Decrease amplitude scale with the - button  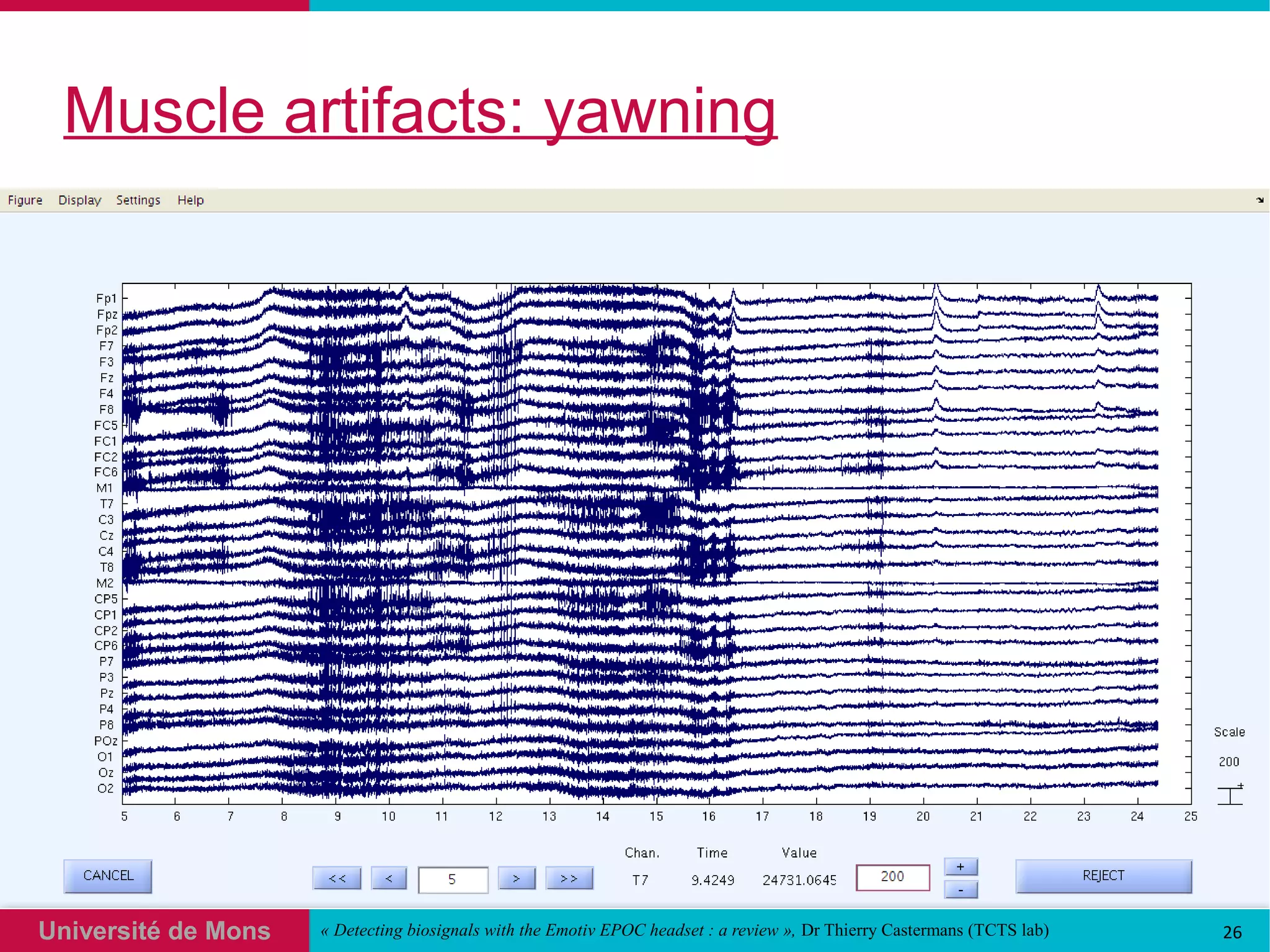tap(961, 890)
